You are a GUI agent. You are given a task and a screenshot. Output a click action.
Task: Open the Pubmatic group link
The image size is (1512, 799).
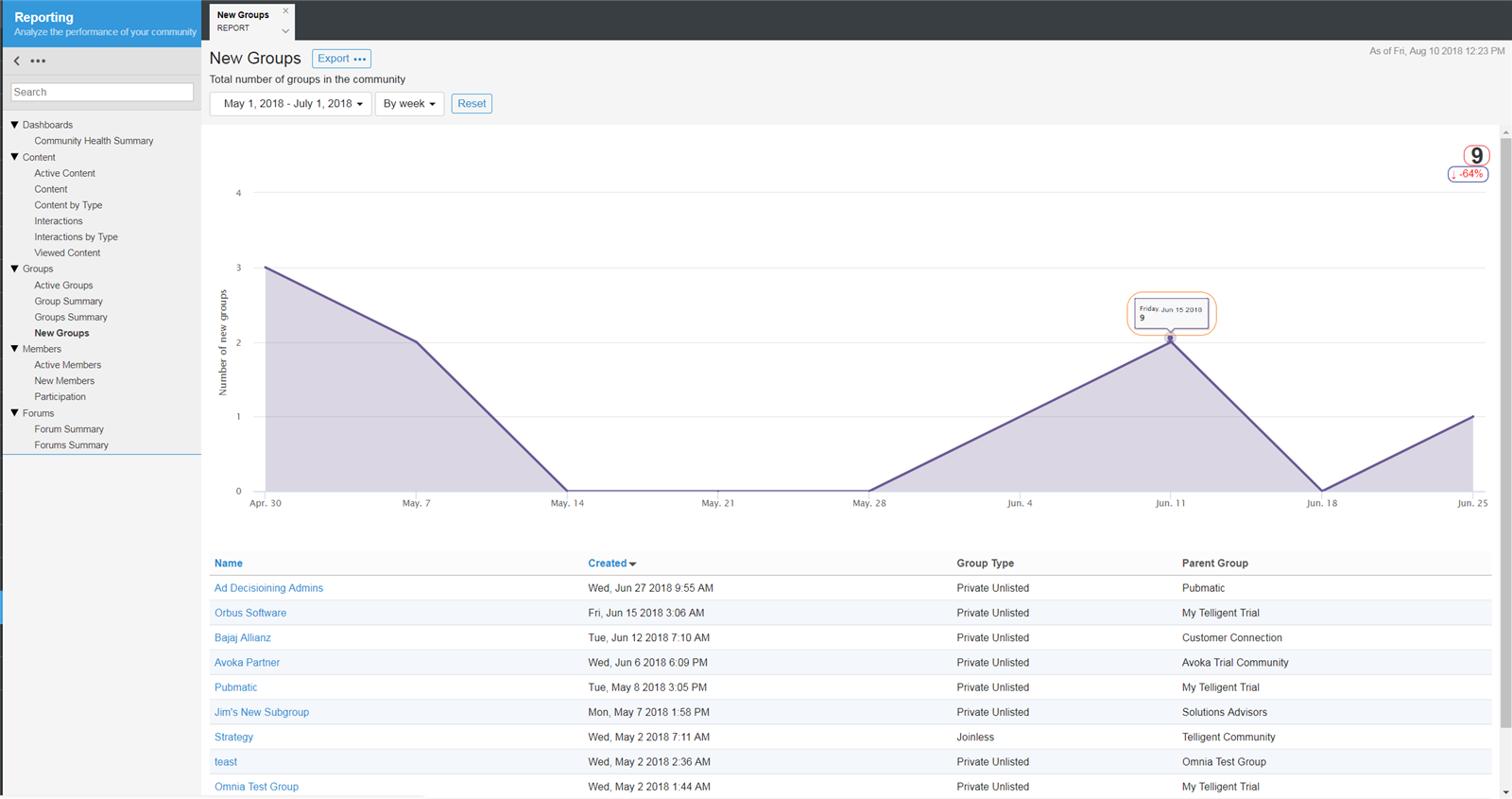235,687
